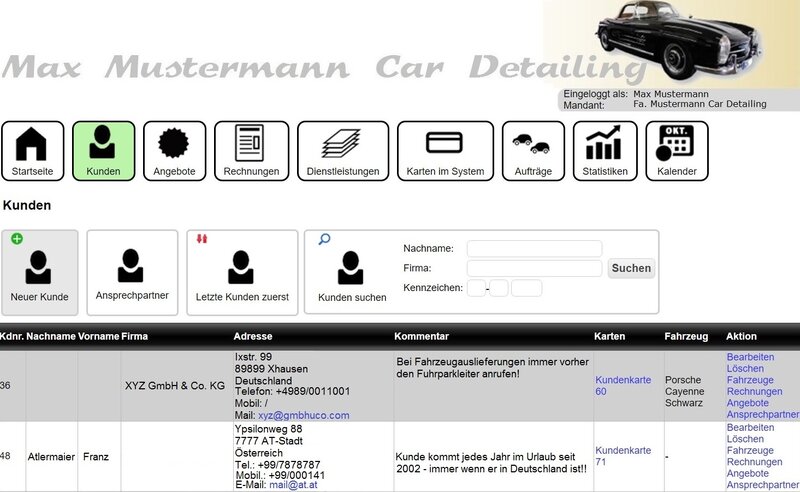Open the Startseite home icon
This screenshot has height=492, width=800.
pyautogui.click(x=32, y=152)
